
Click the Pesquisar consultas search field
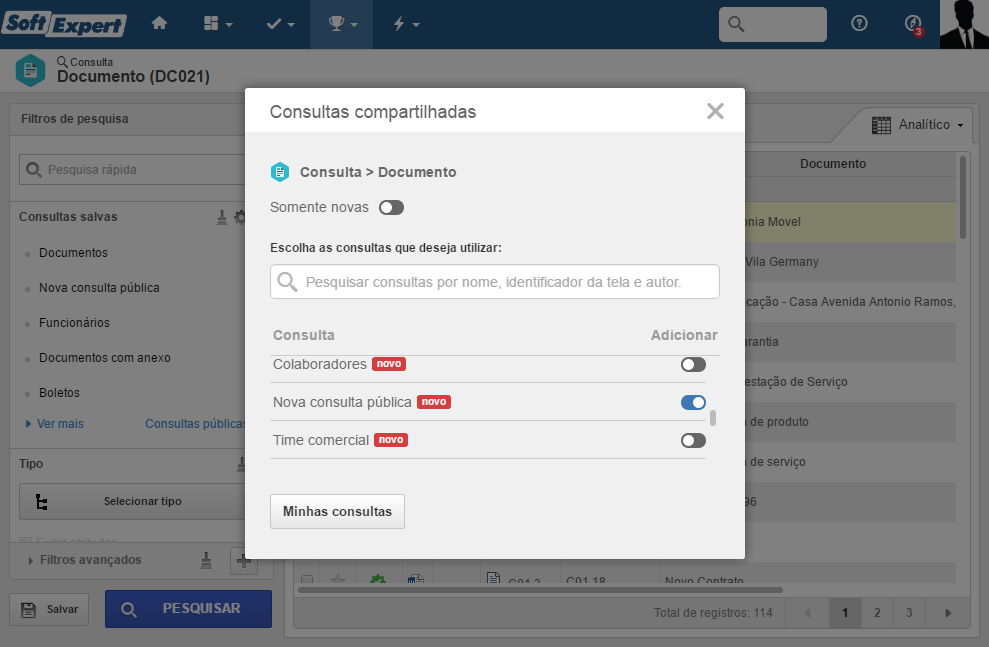click(x=494, y=282)
